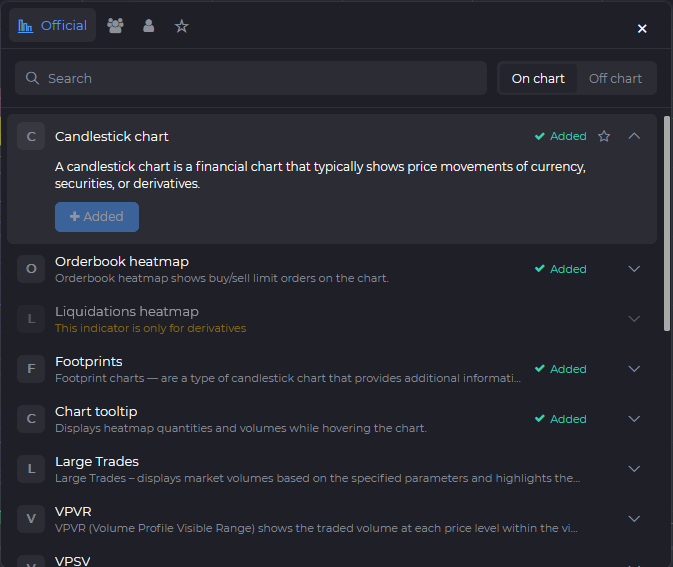
Task: Expand the Liquidations heatmap entry
Action: pyautogui.click(x=634, y=318)
